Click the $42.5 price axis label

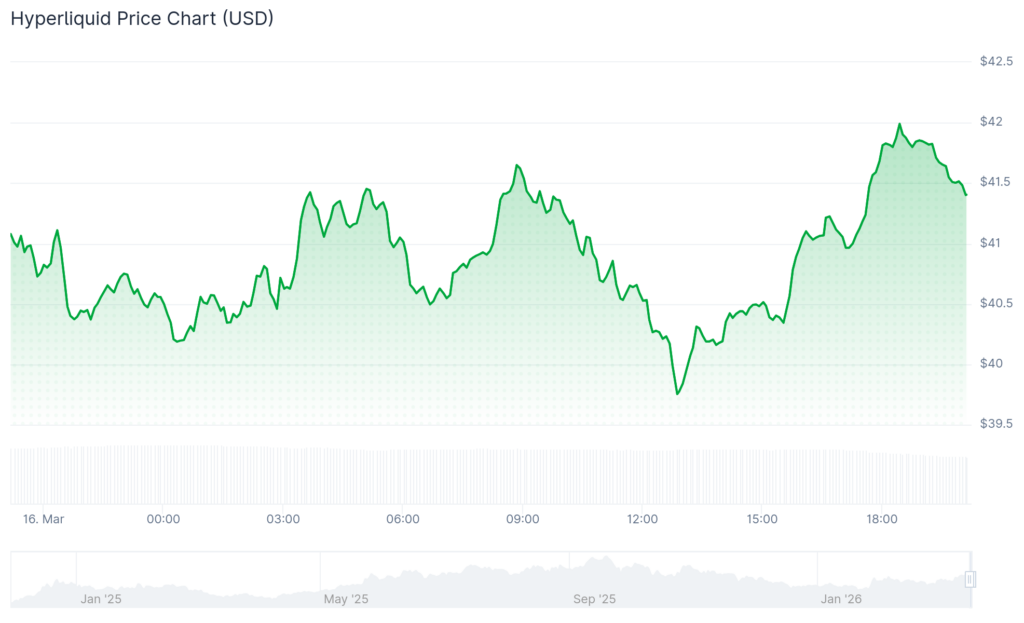(996, 61)
